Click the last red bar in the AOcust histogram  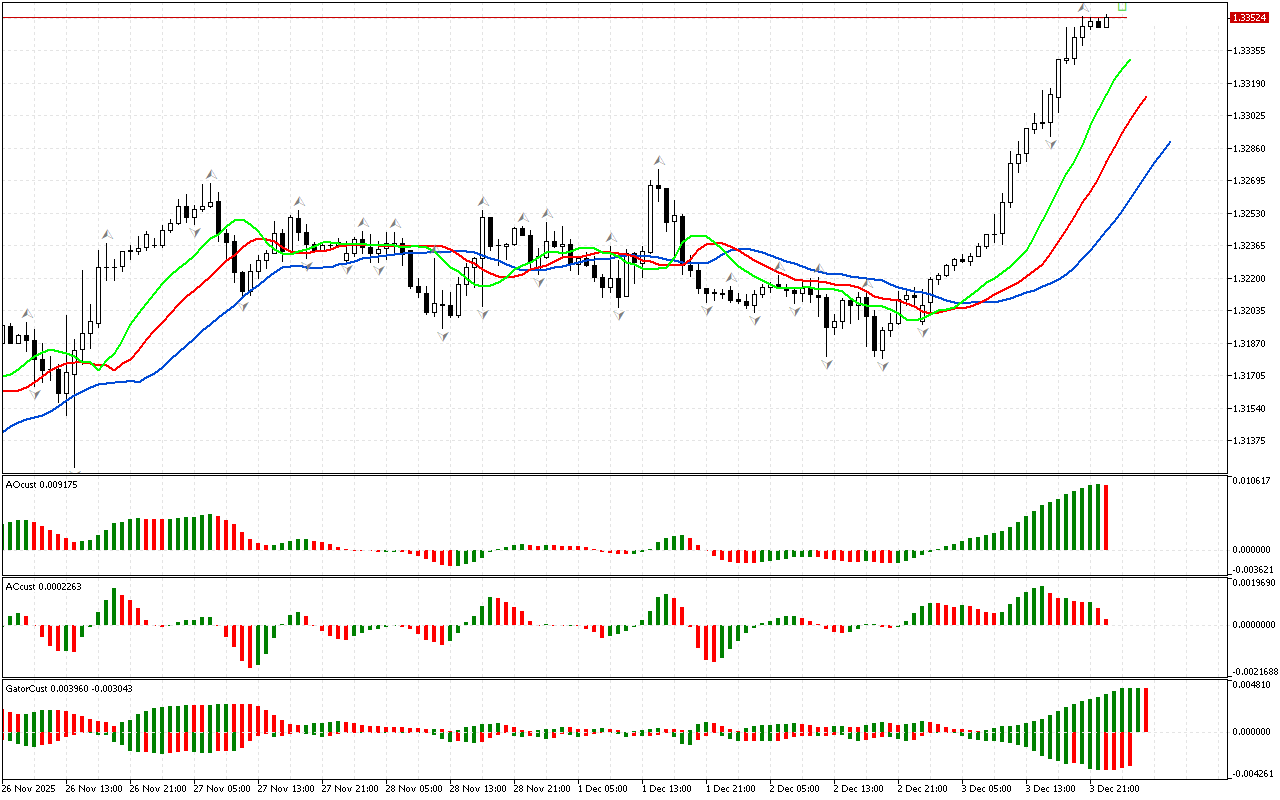(x=1106, y=518)
